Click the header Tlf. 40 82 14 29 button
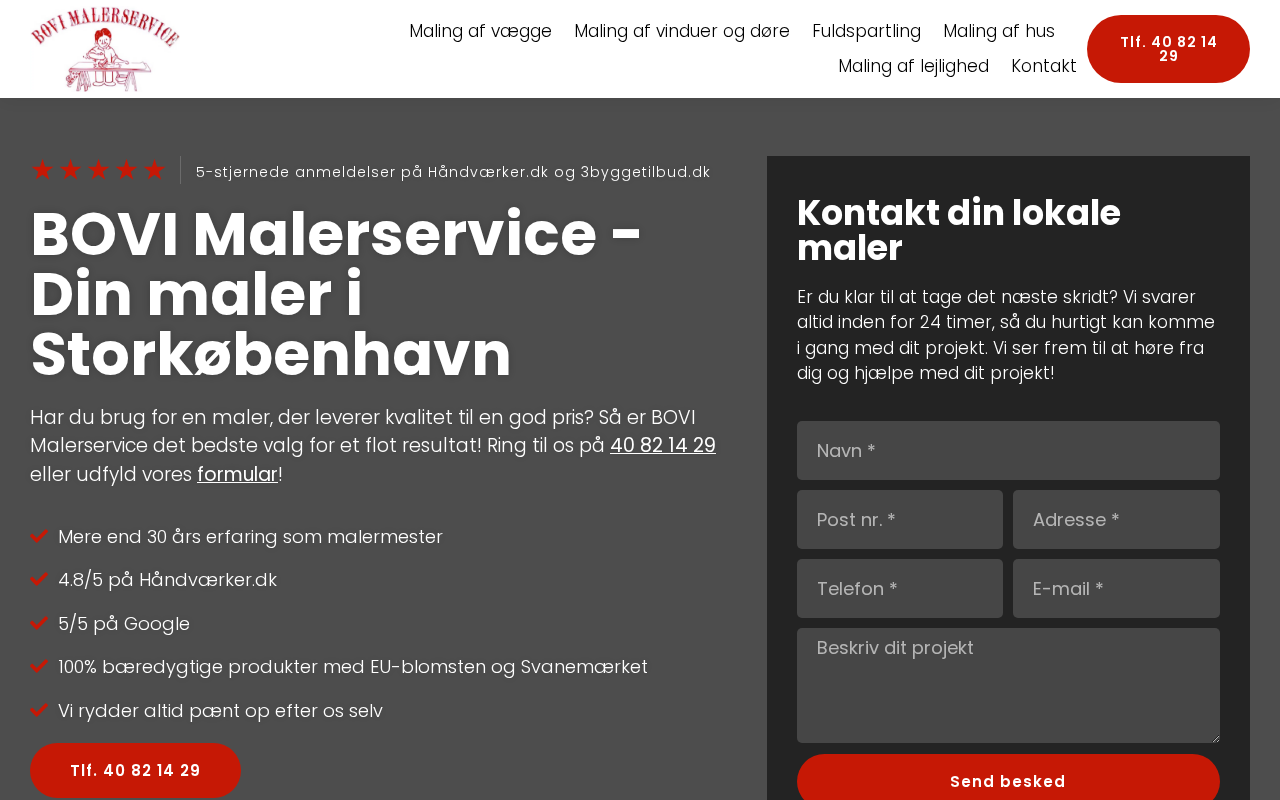Viewport: 1280px width, 800px height. coord(1168,49)
